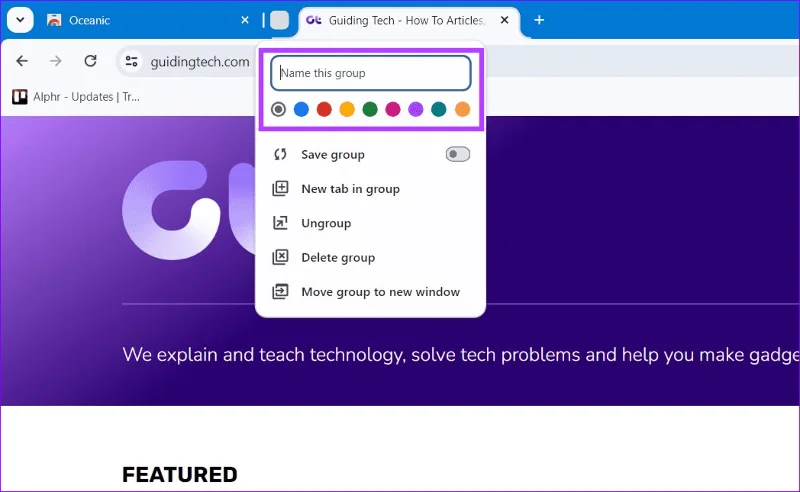Screen dimensions: 800x492
Task: Open the tab search dropdown arrow
Action: click(x=20, y=20)
